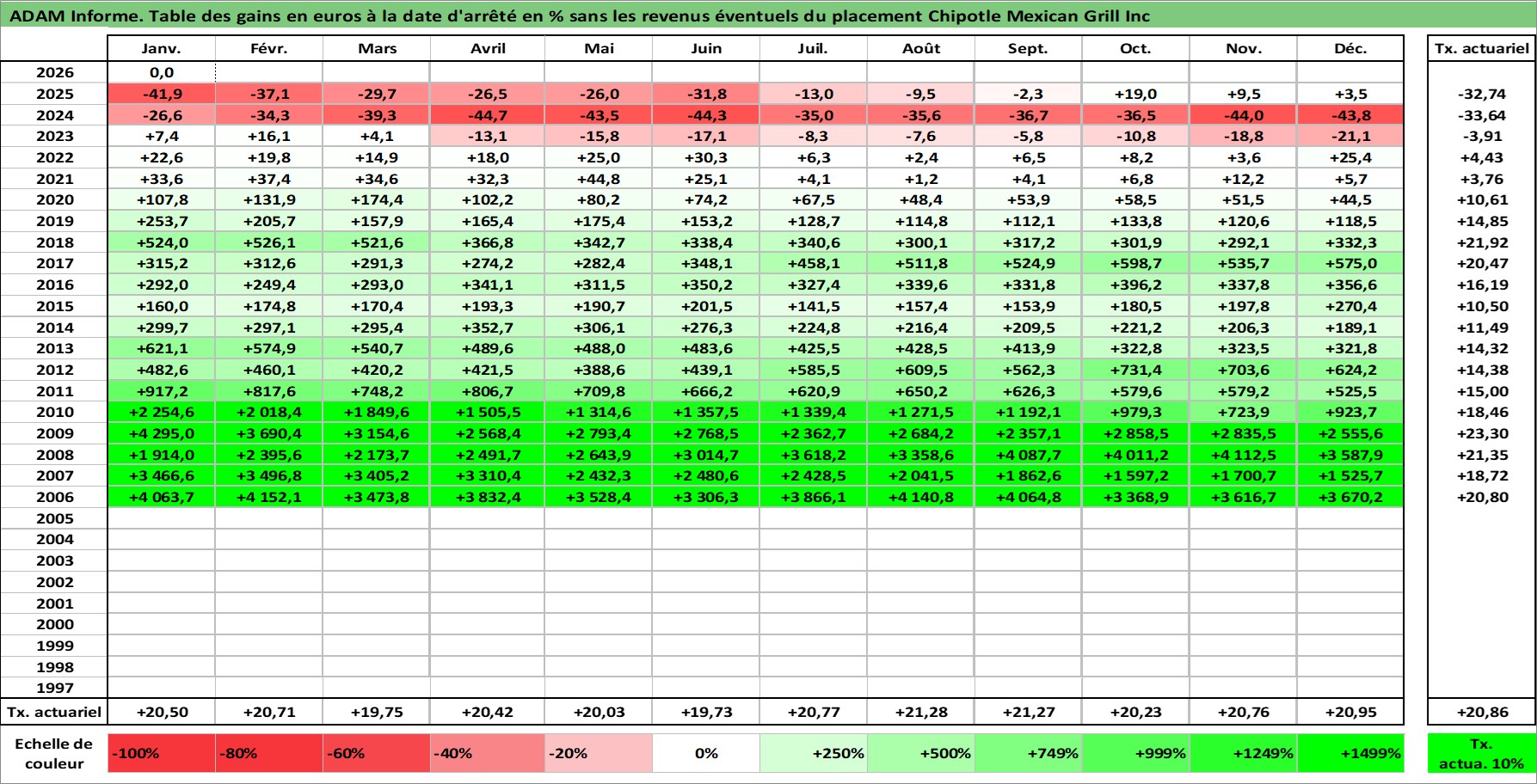This screenshot has width=1537, height=784.
Task: Select the +23,30 actuarial rate for 2009
Action: tap(1482, 433)
